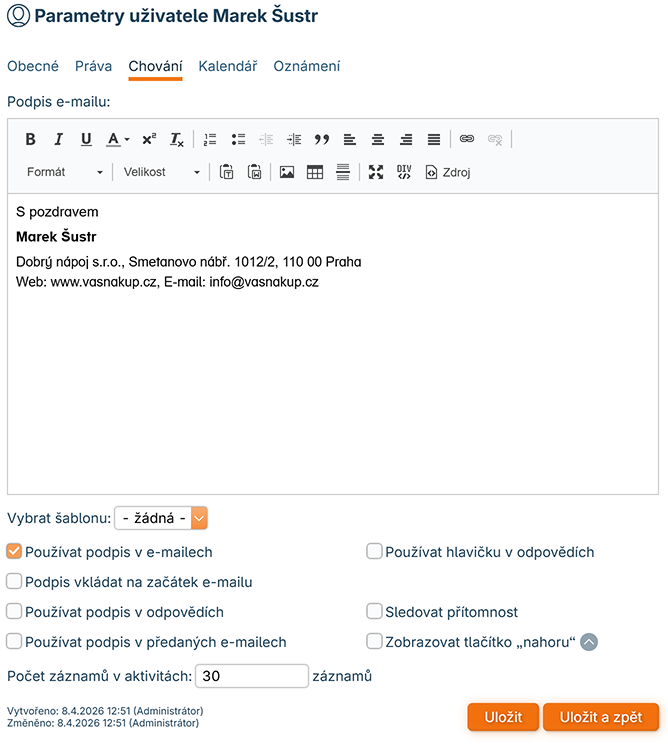Insert a block quote
Viewport: 668px width, 744px height.
(x=322, y=140)
